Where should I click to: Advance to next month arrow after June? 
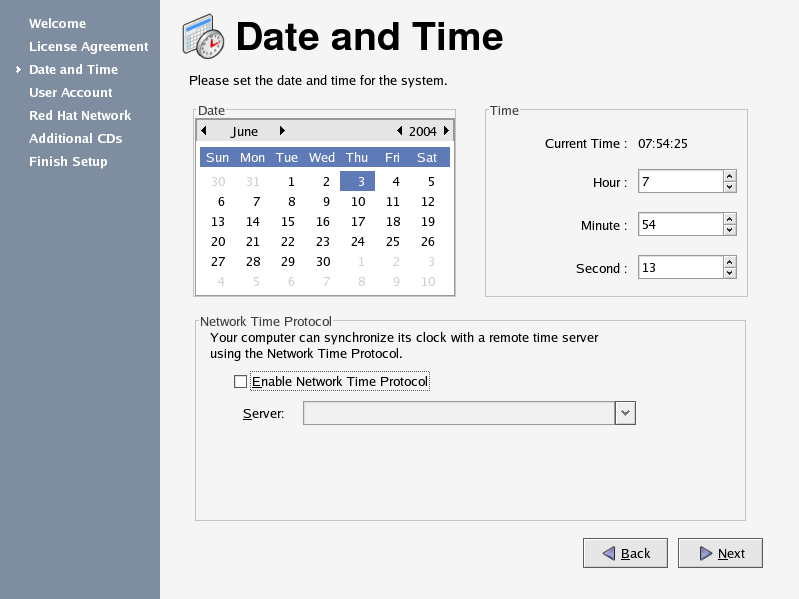(x=282, y=131)
